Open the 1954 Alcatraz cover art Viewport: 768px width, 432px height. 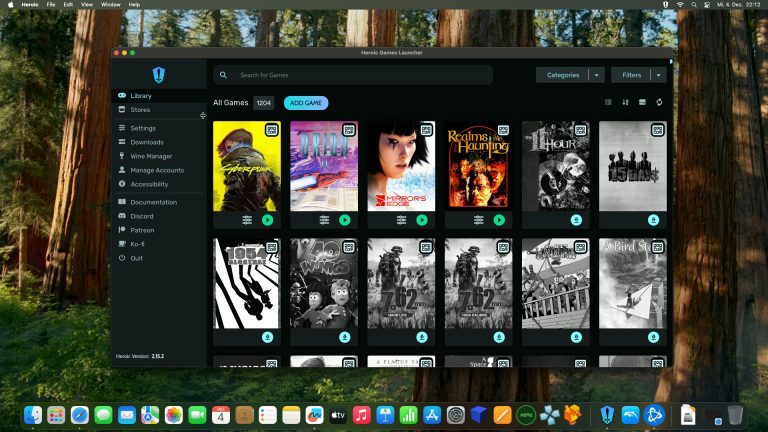247,284
